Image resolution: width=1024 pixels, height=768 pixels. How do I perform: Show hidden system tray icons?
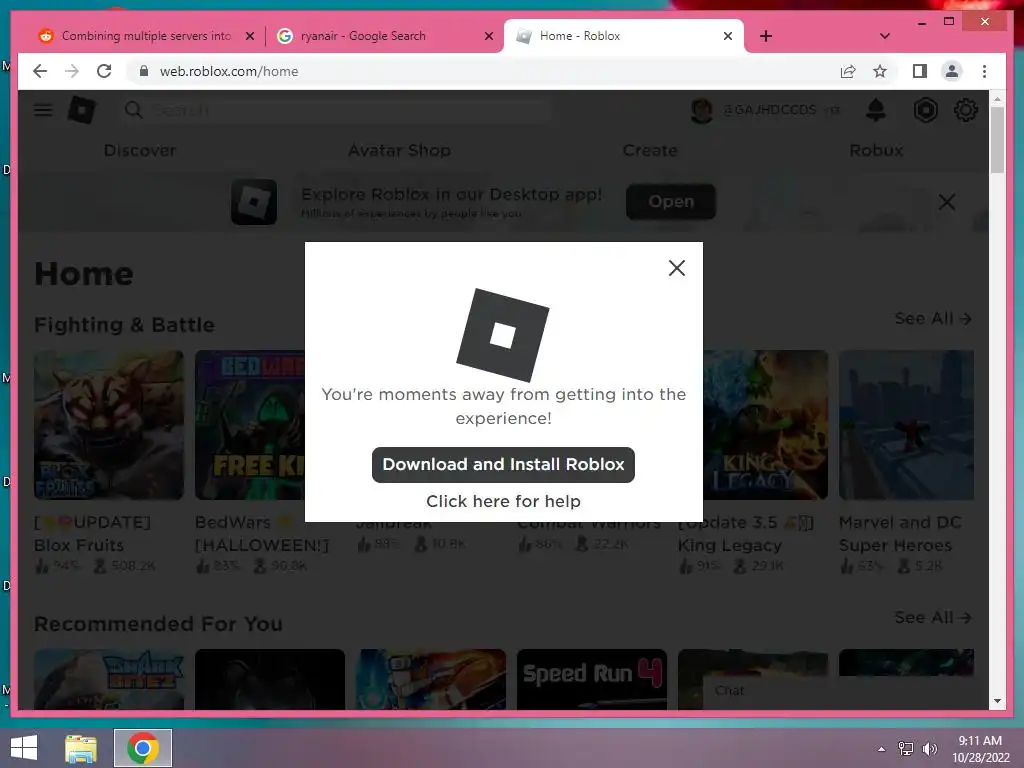pyautogui.click(x=881, y=749)
